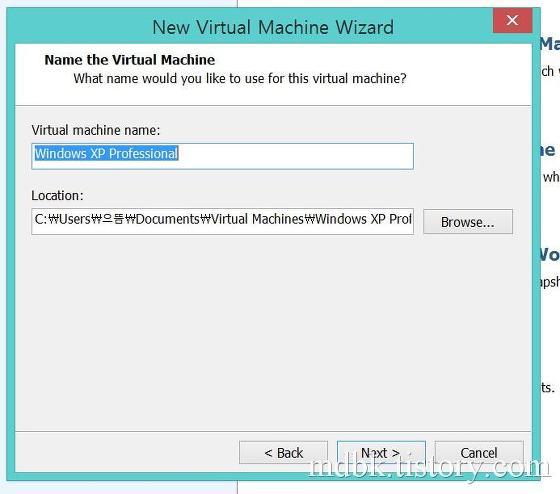Click the Location path input field
Viewport: 560px width, 494px height.
(222, 221)
